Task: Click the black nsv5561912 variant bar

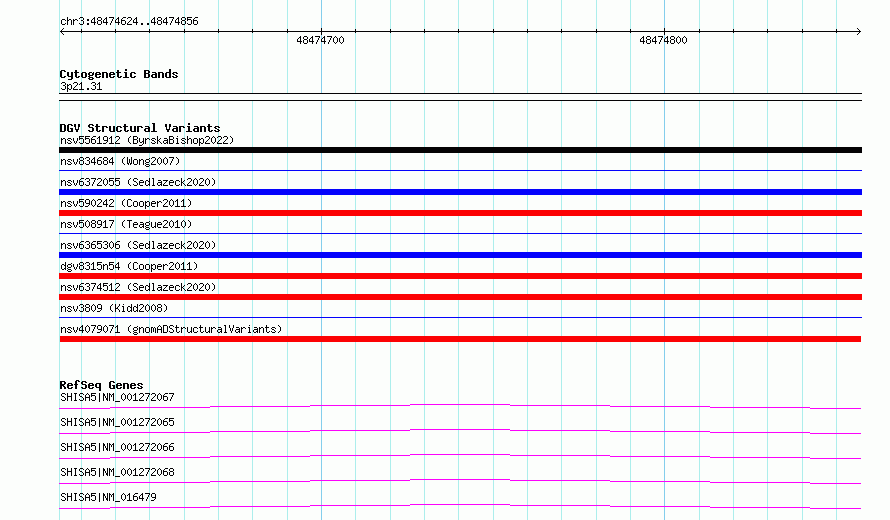Action: [460, 150]
